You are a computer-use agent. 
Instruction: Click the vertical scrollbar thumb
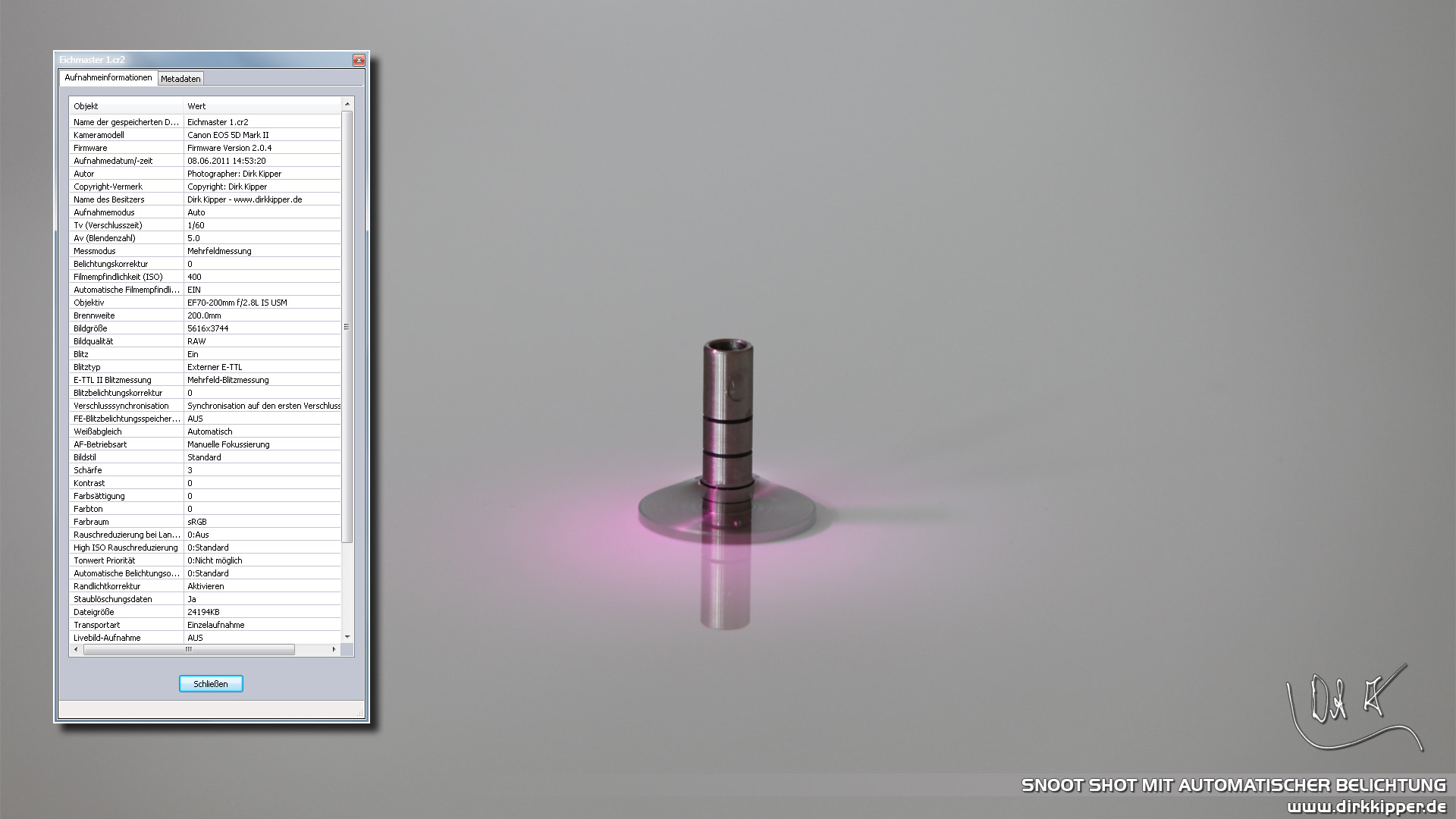tap(347, 326)
